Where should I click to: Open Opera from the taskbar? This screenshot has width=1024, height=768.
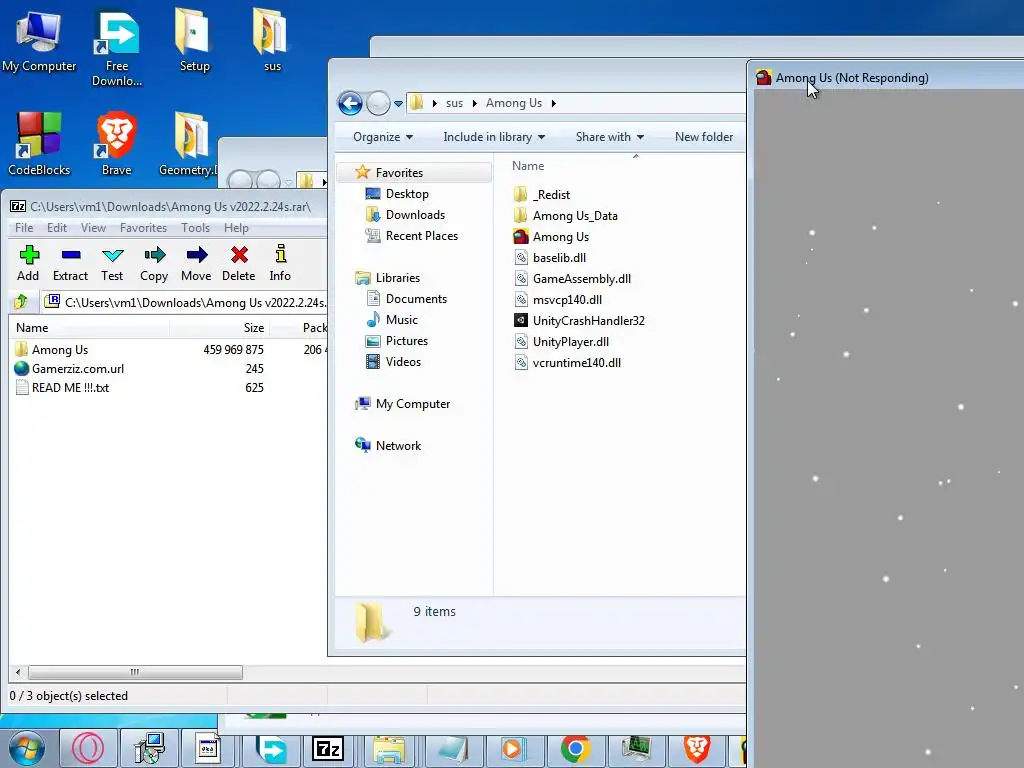tap(88, 748)
